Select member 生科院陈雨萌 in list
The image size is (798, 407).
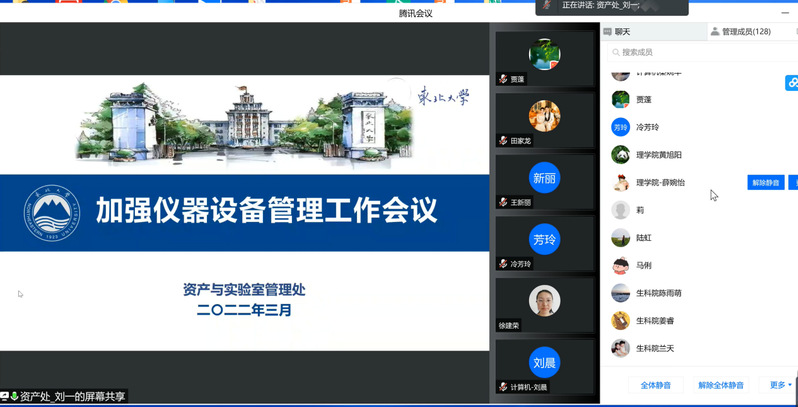(659, 293)
